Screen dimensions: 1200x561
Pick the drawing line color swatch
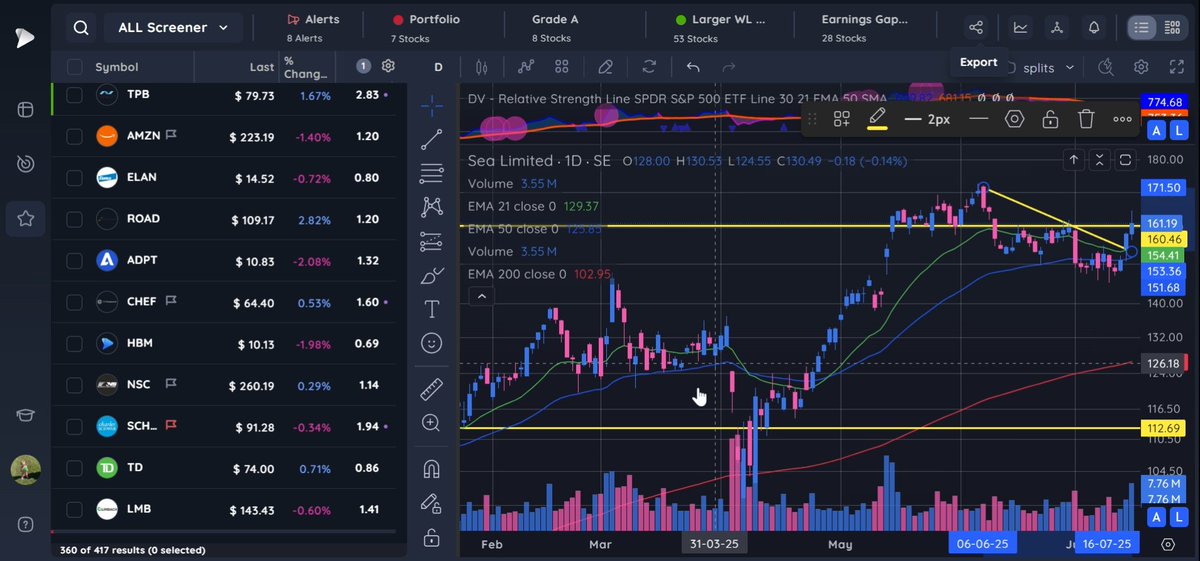(x=878, y=119)
